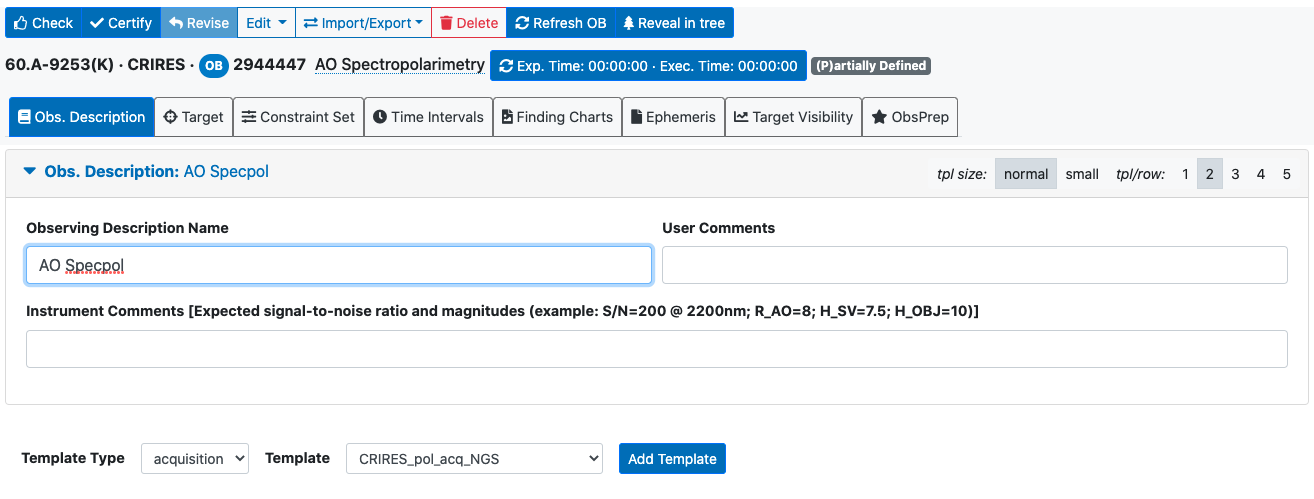The width and height of the screenshot is (1314, 499).
Task: Click the Add Template button
Action: pos(672,459)
